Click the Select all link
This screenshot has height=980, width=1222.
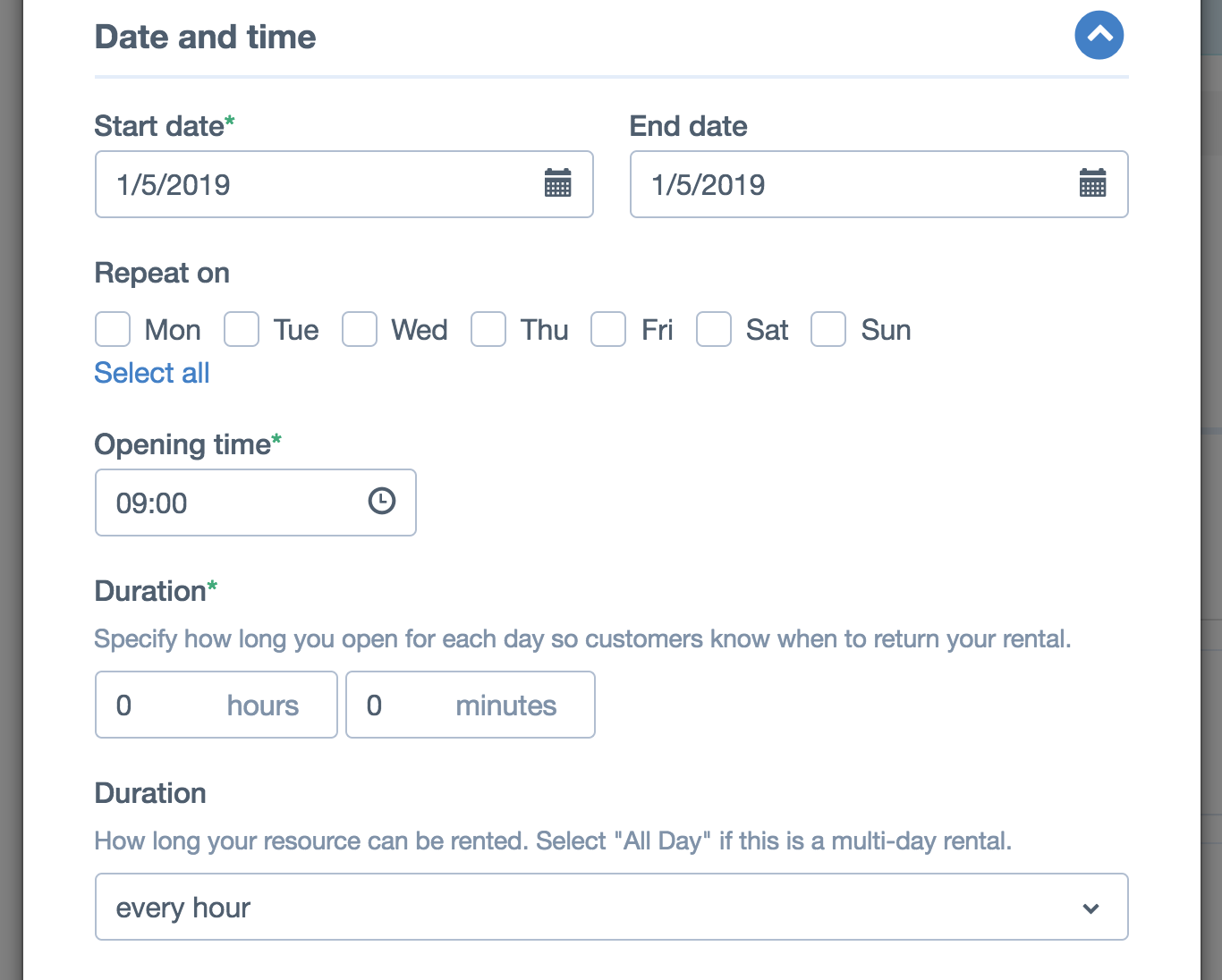152,373
